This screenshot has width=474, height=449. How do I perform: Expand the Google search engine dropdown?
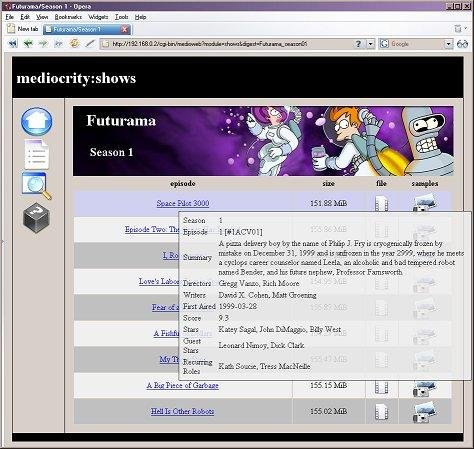point(448,44)
